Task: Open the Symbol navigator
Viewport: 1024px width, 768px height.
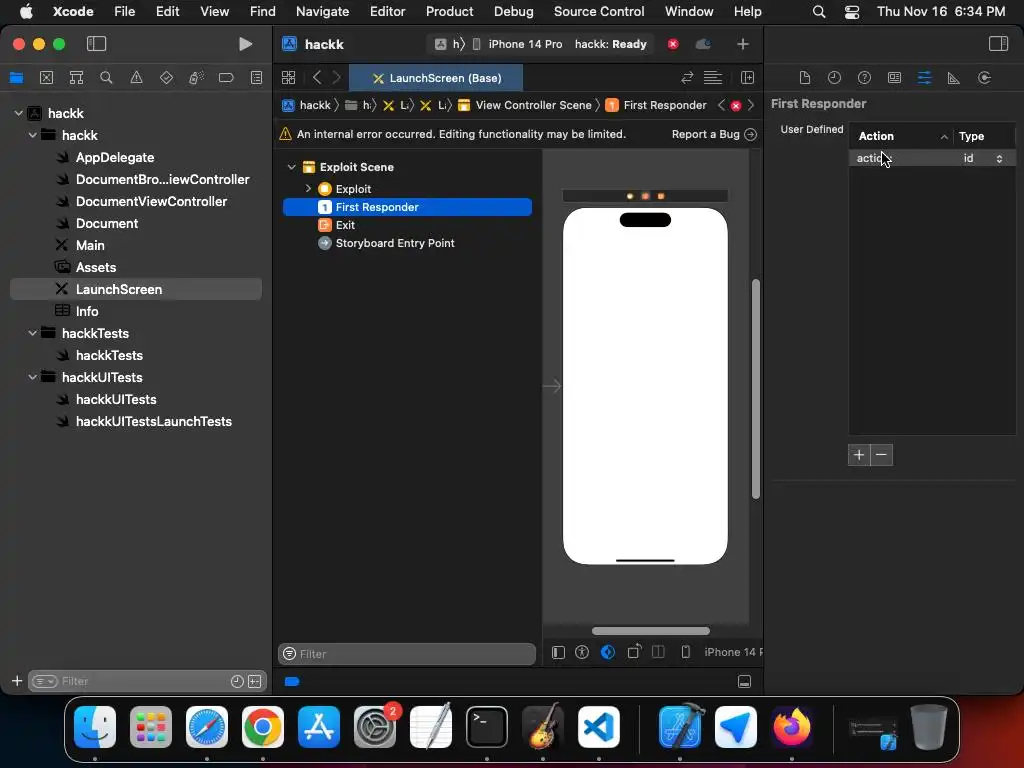Action: click(76, 78)
